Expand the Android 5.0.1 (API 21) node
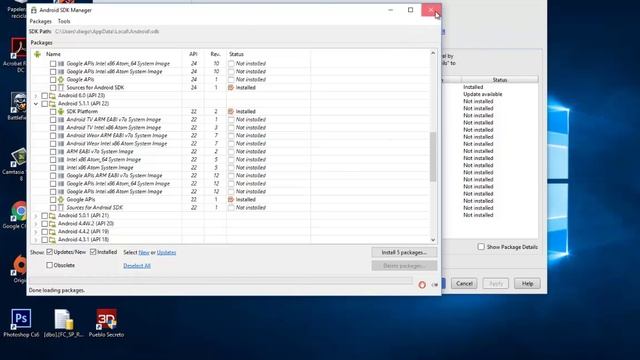This screenshot has height=360, width=640. pos(36,216)
